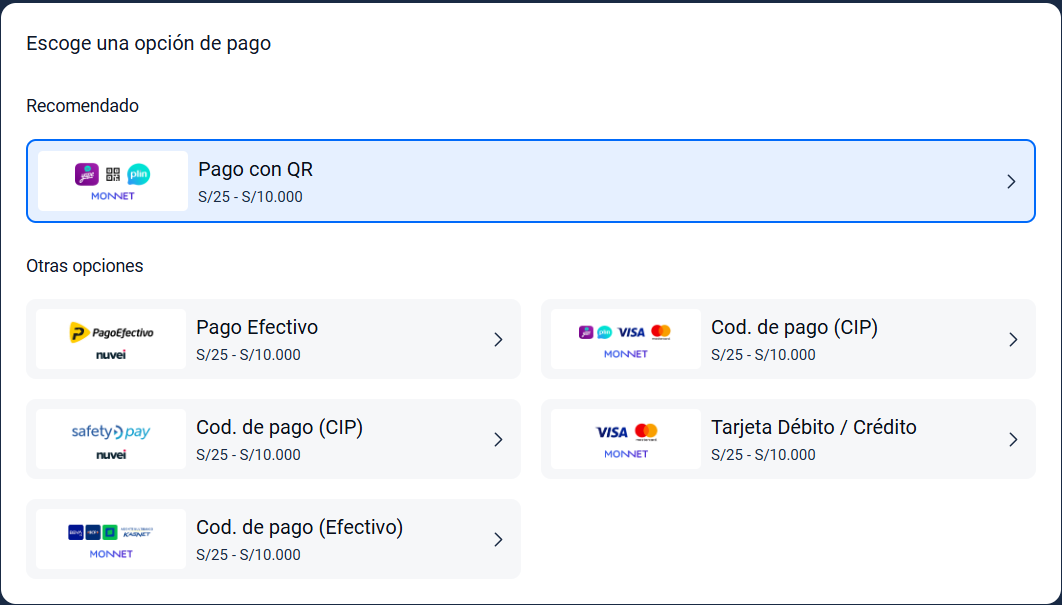Select Tarjeta Débito / Crédito label
This screenshot has height=605, width=1062.
click(x=813, y=427)
